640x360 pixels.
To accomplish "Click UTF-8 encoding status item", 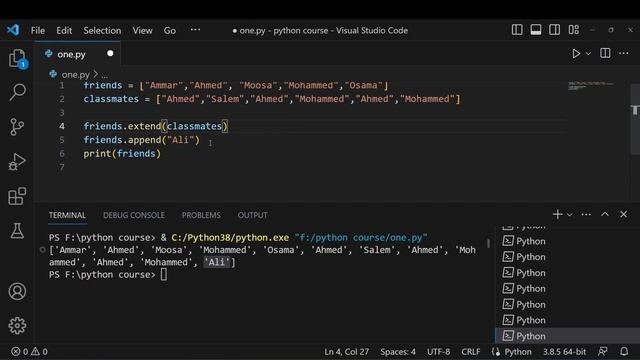I will [438, 351].
